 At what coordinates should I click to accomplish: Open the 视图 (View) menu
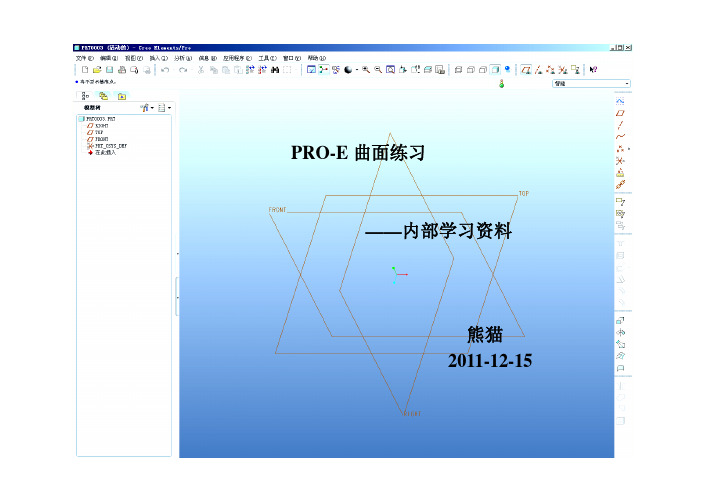[133, 58]
